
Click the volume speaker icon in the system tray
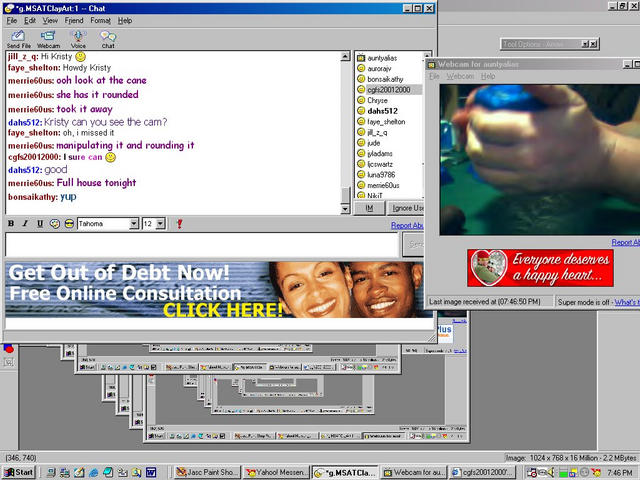(x=551, y=472)
